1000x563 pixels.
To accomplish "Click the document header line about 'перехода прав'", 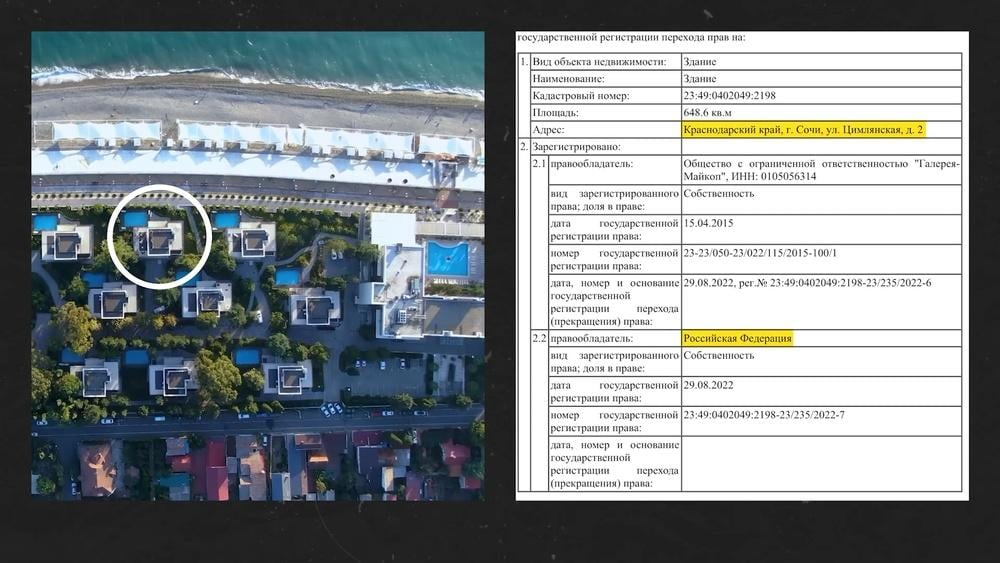I will point(630,38).
